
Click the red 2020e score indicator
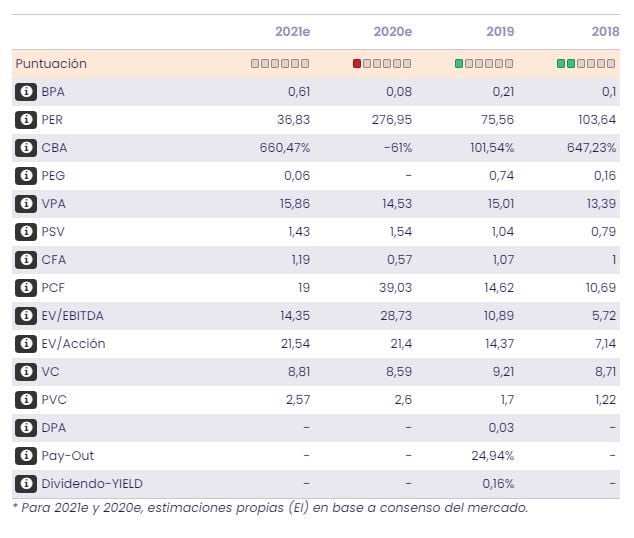click(357, 64)
